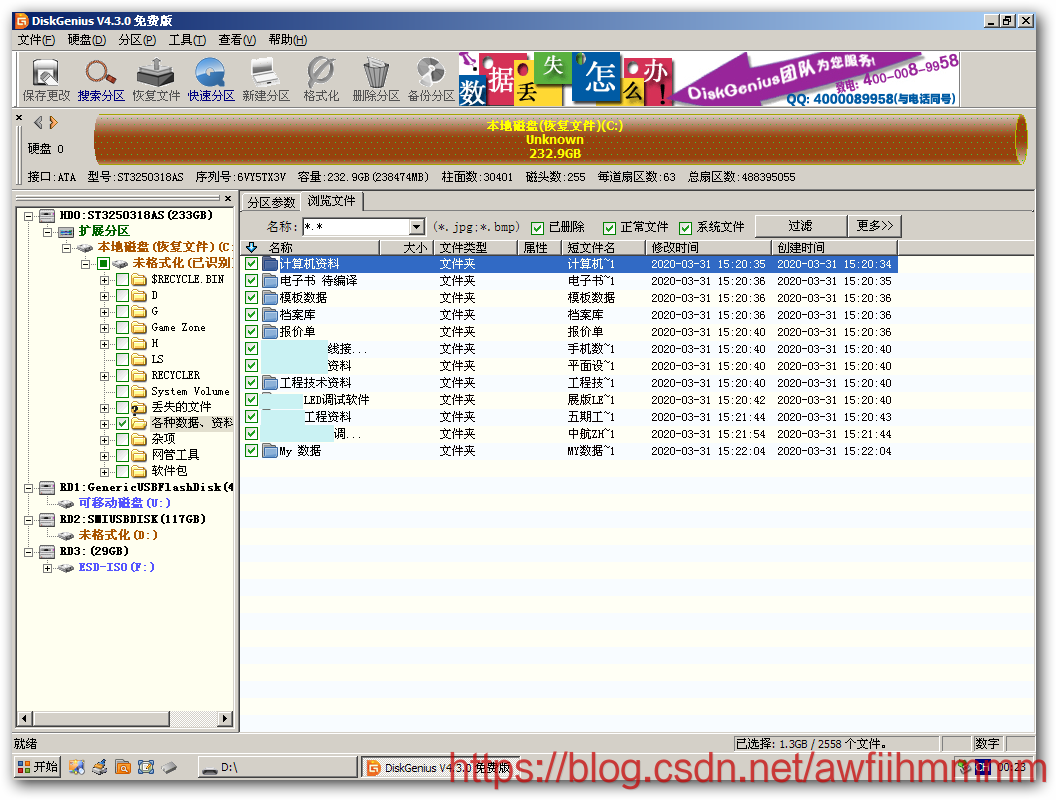Click the RD2 SMIUSBDISK drive icon

tap(47, 520)
